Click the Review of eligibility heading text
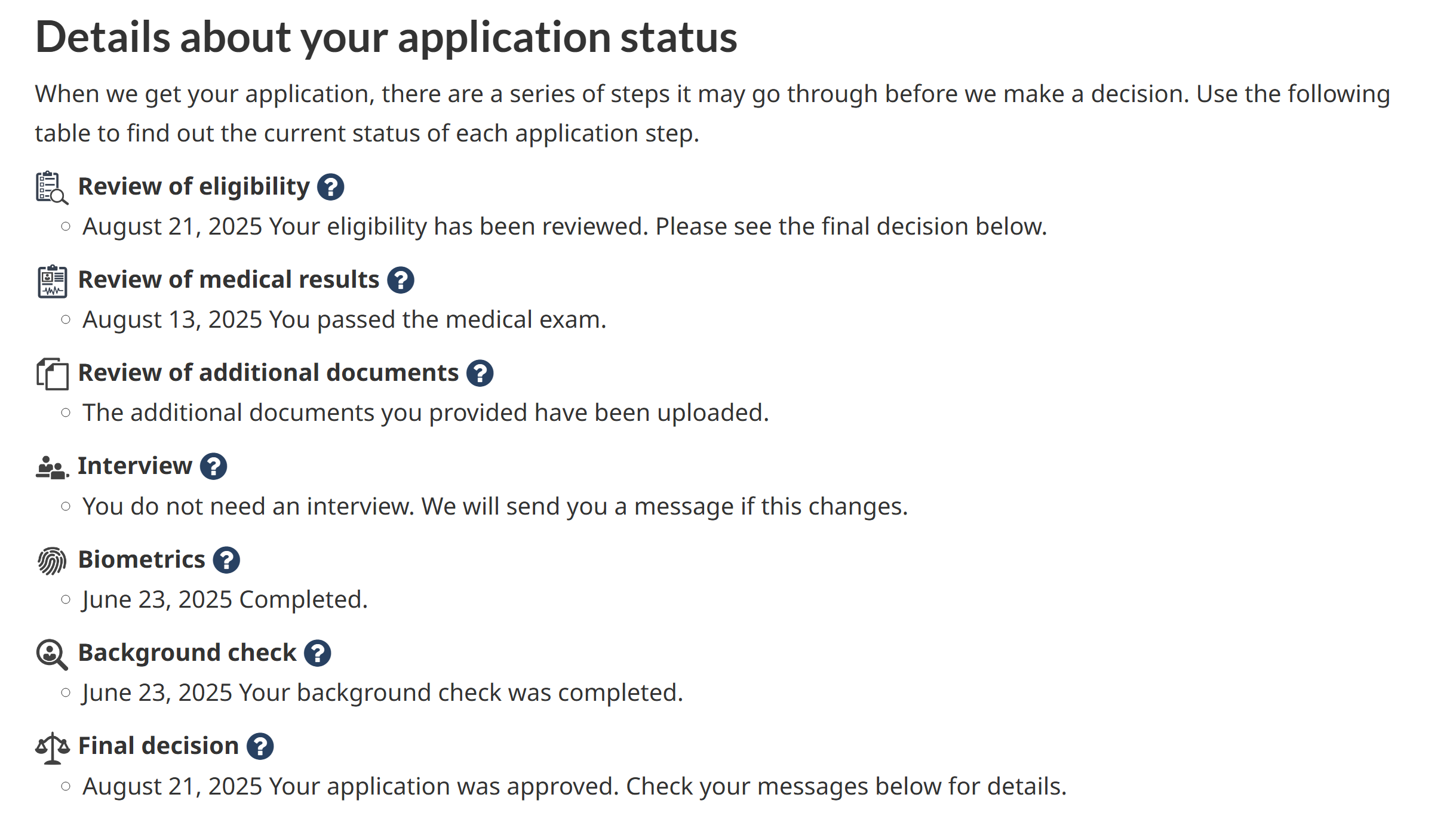This screenshot has width=1456, height=825. coord(193,186)
